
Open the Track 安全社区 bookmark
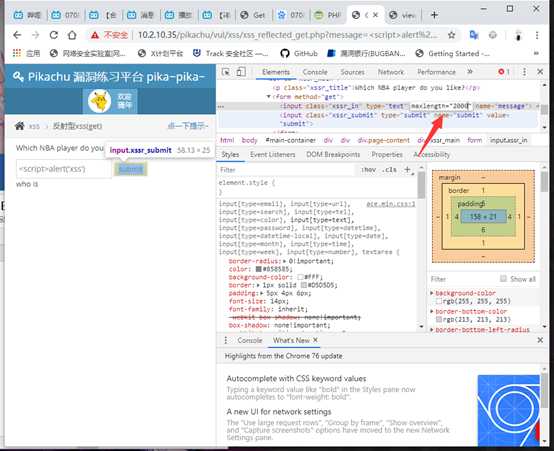pyautogui.click(x=230, y=53)
